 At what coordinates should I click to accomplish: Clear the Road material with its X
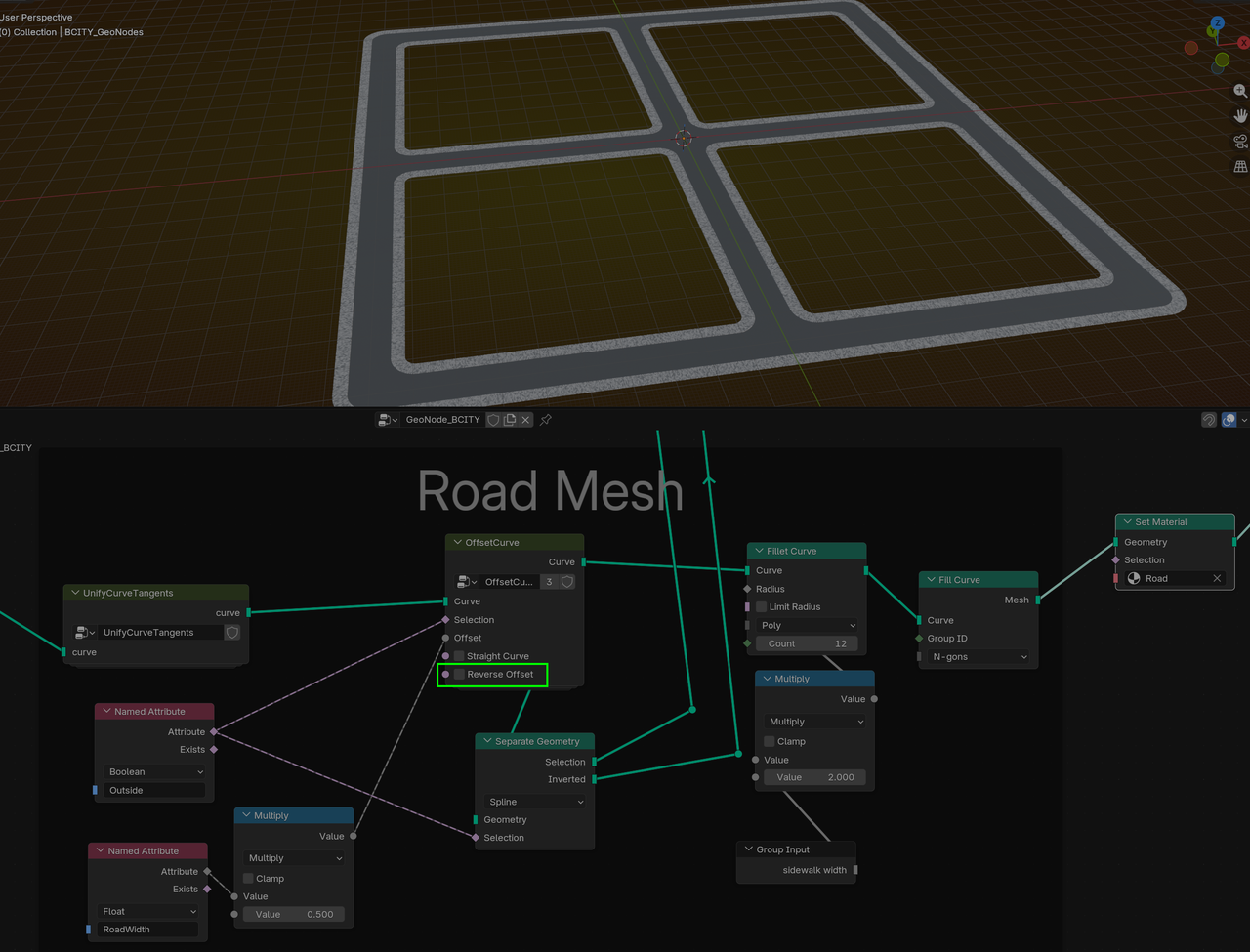1217,578
